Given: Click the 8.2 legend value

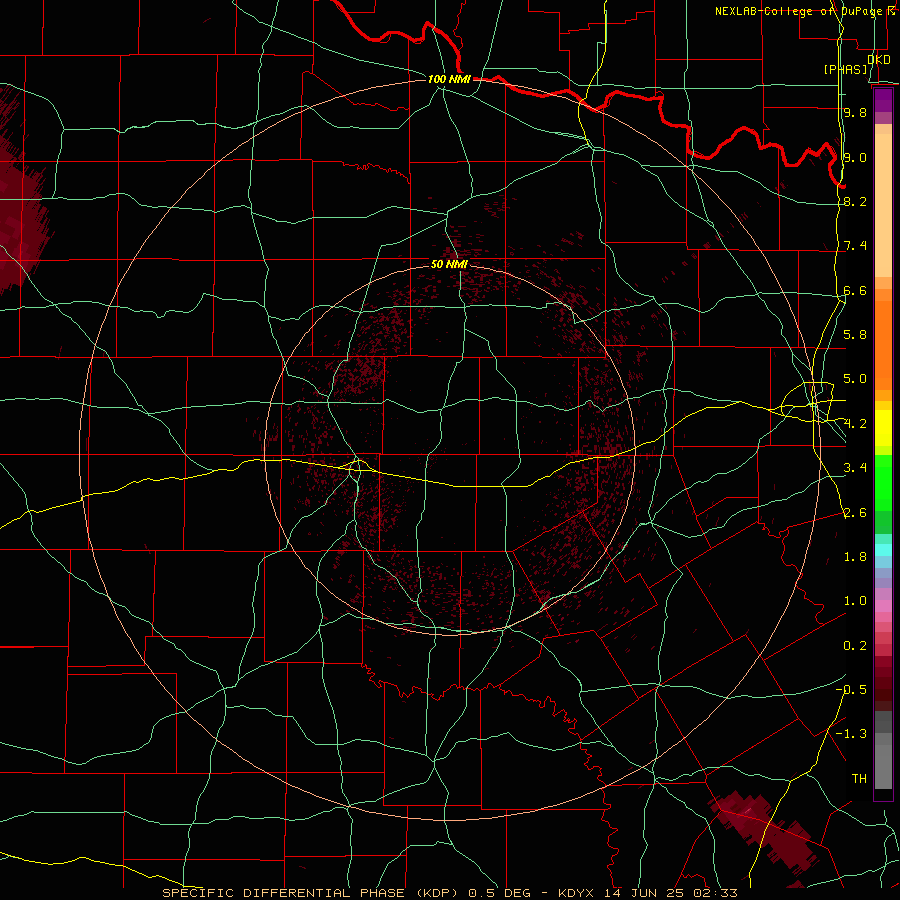Looking at the screenshot, I should point(855,201).
